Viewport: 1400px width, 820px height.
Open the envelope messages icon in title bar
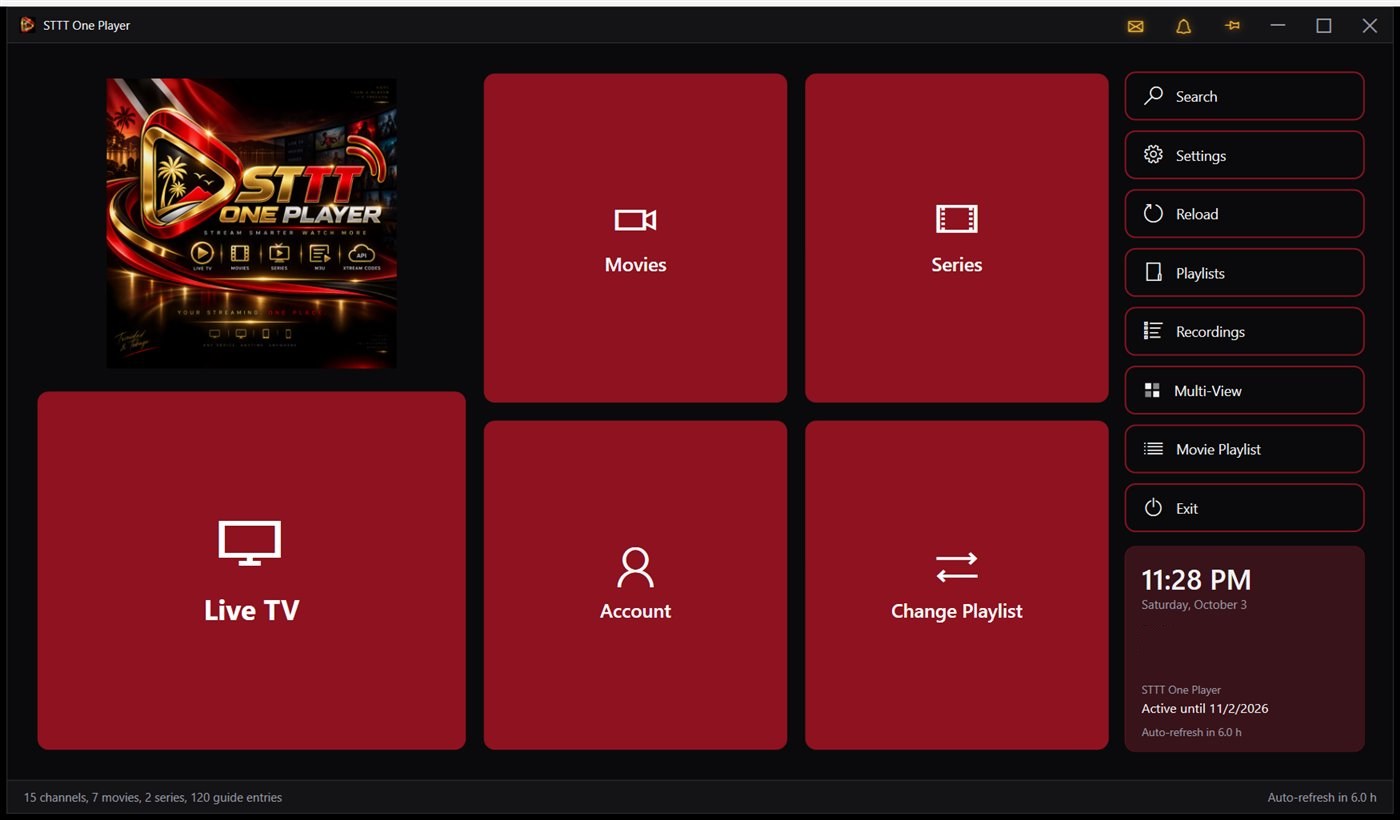1135,26
